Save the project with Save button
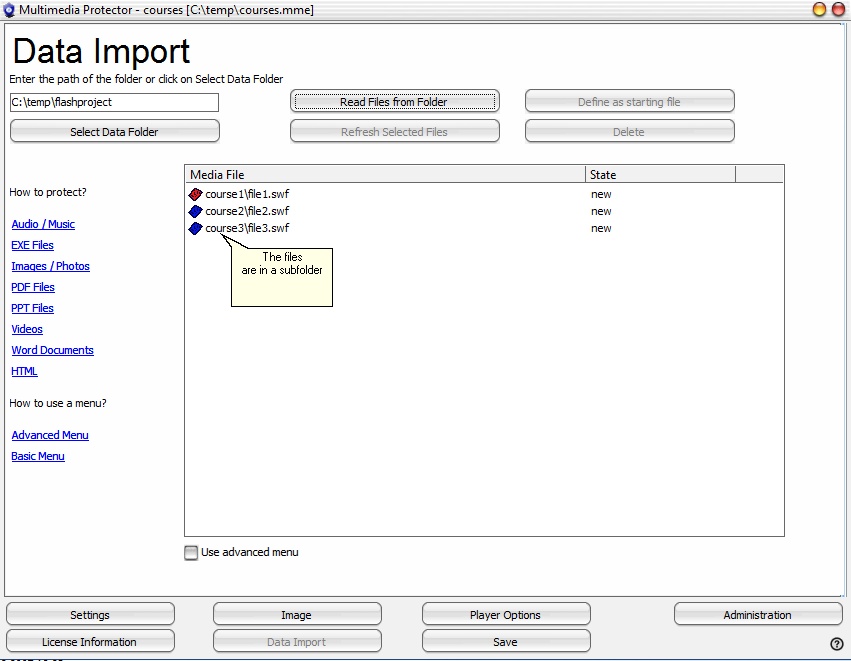The height and width of the screenshot is (661, 851). click(505, 642)
